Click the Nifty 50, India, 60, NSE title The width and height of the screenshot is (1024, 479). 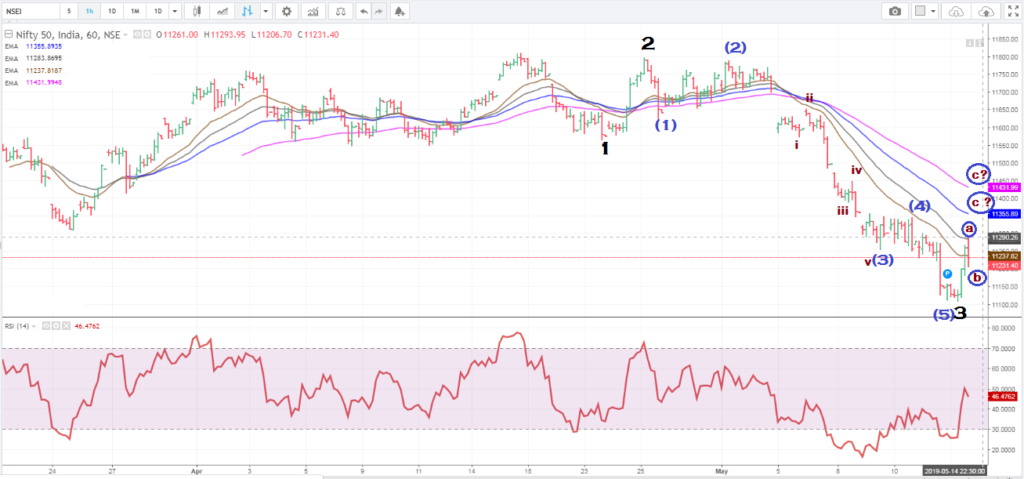click(68, 35)
